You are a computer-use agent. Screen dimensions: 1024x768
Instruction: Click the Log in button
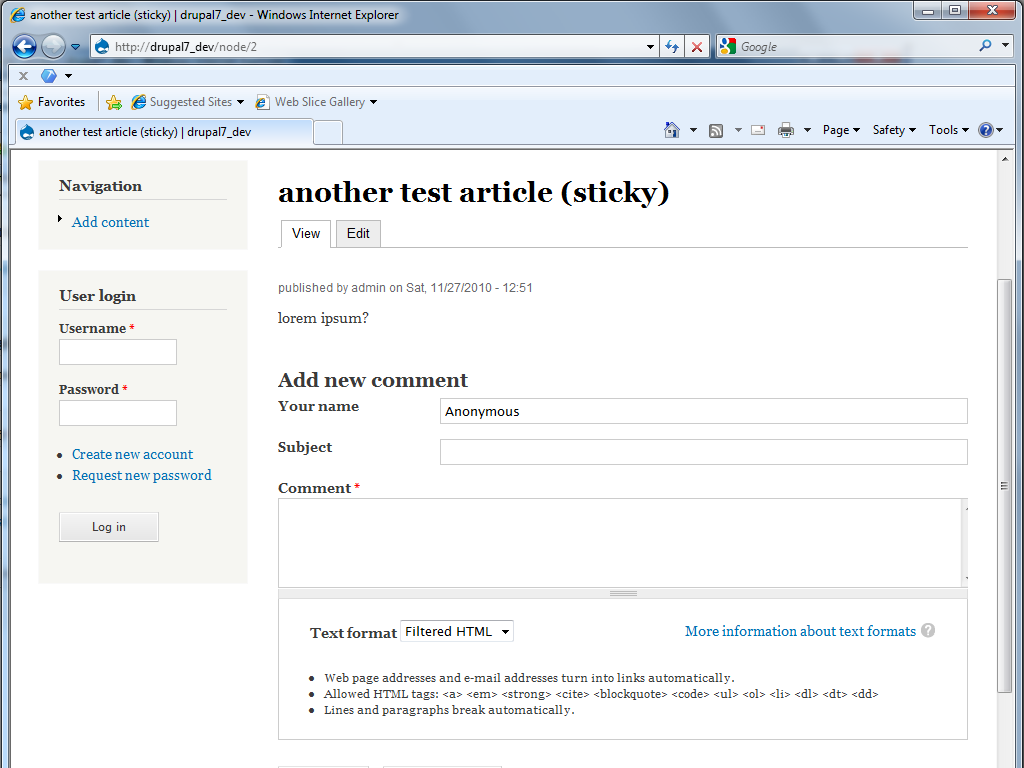click(108, 527)
